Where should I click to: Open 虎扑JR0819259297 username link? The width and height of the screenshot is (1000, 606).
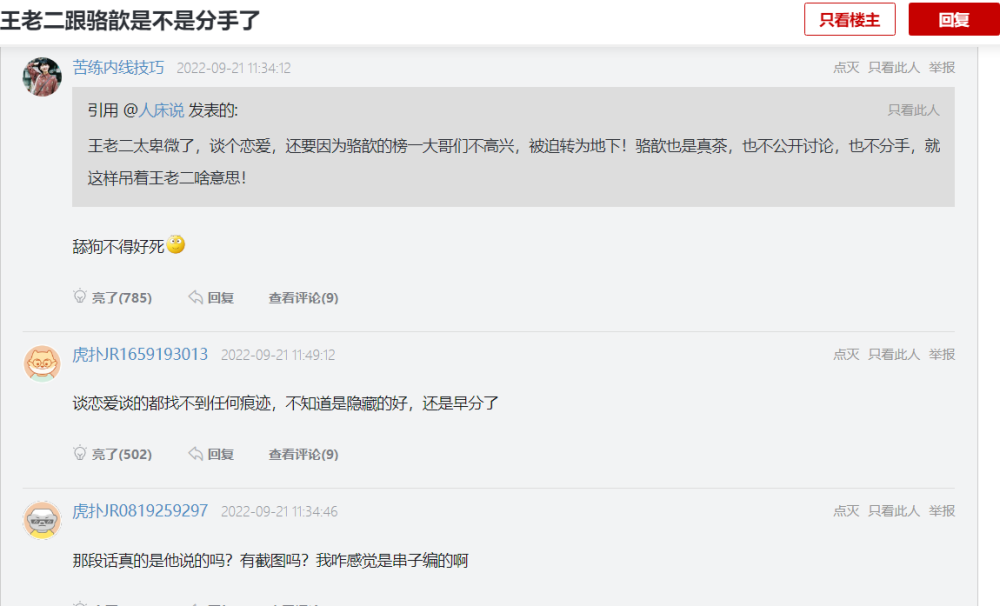140,511
